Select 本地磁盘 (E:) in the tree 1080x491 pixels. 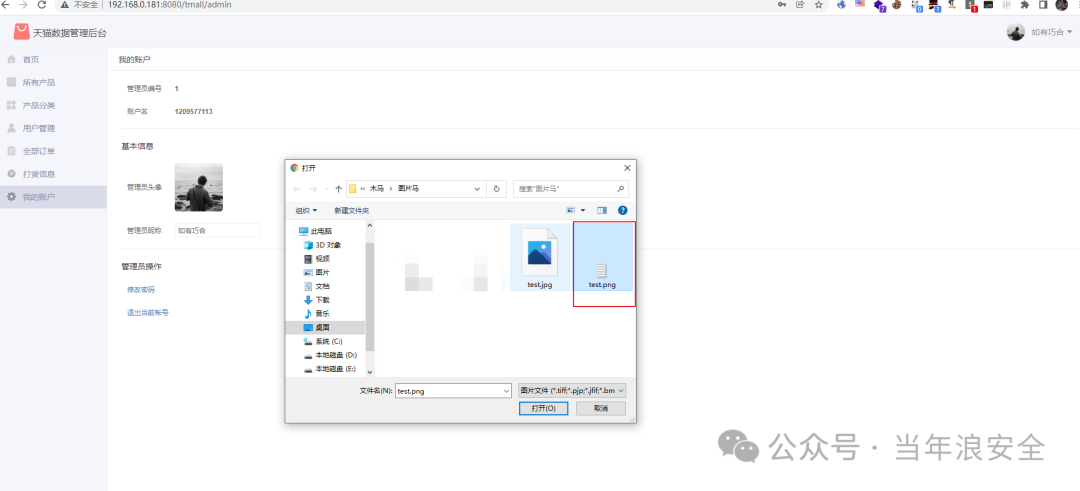point(330,370)
